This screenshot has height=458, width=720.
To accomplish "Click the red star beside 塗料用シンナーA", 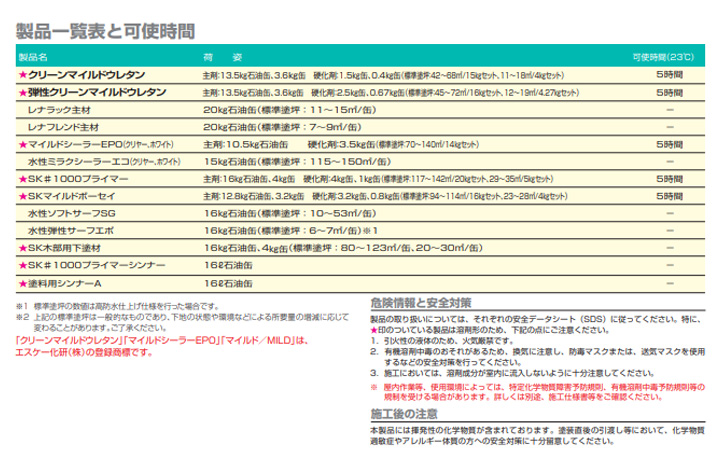I will pos(22,283).
